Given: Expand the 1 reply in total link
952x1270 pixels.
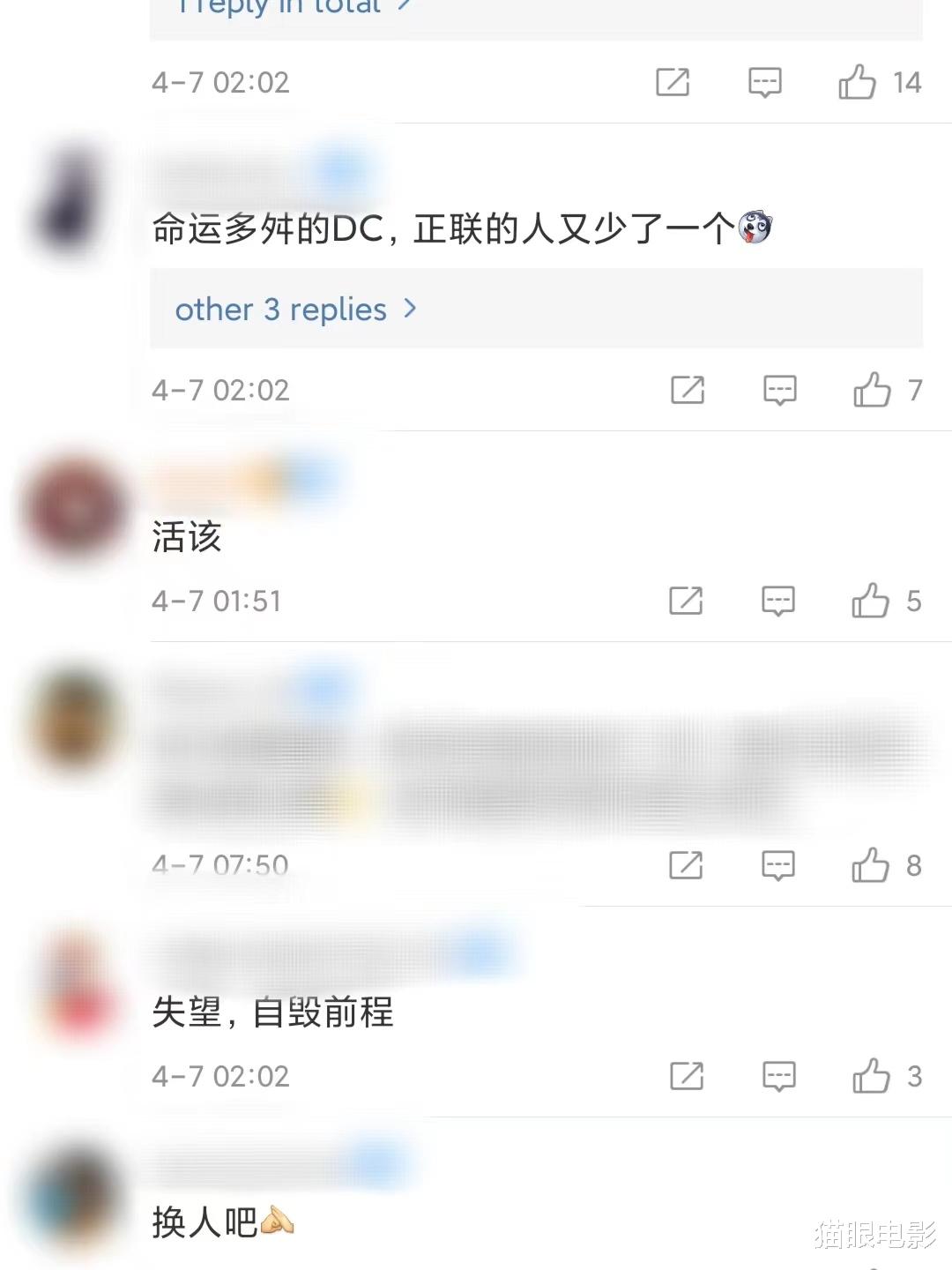Looking at the screenshot, I should point(294,7).
